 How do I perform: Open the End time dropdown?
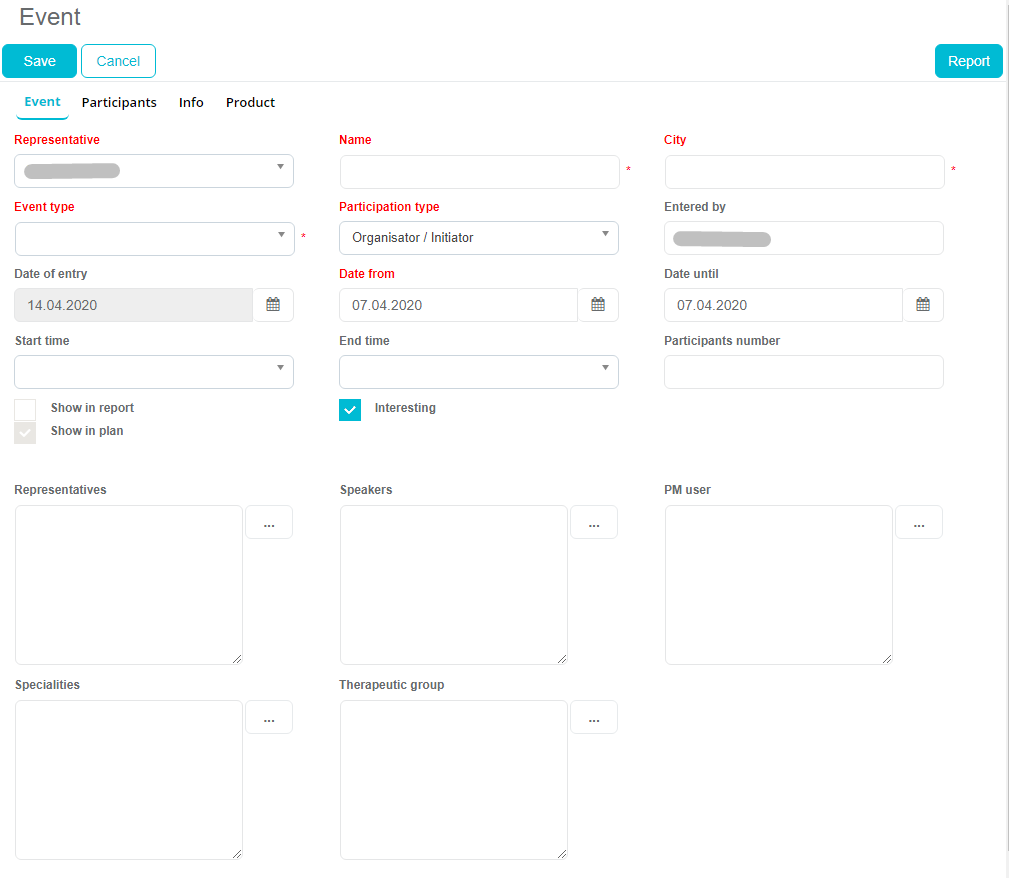point(479,372)
